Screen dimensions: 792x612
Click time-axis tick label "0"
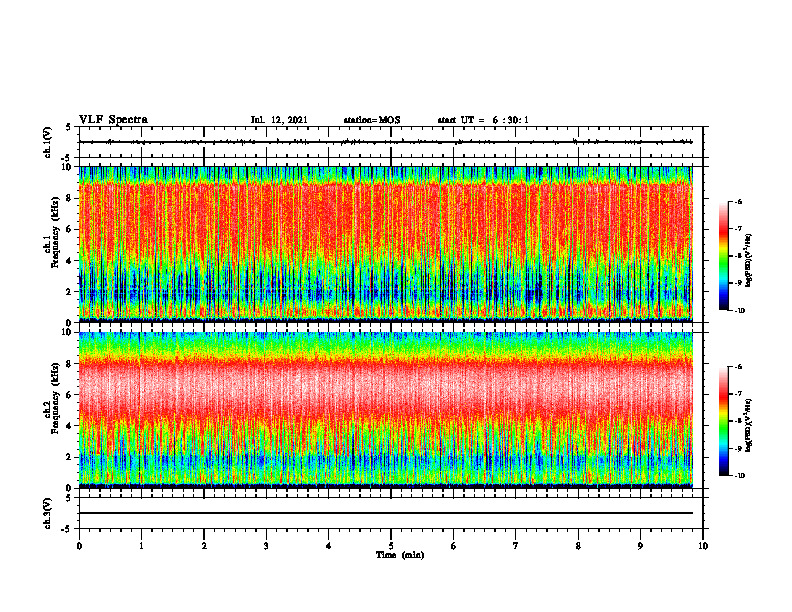[x=79, y=546]
